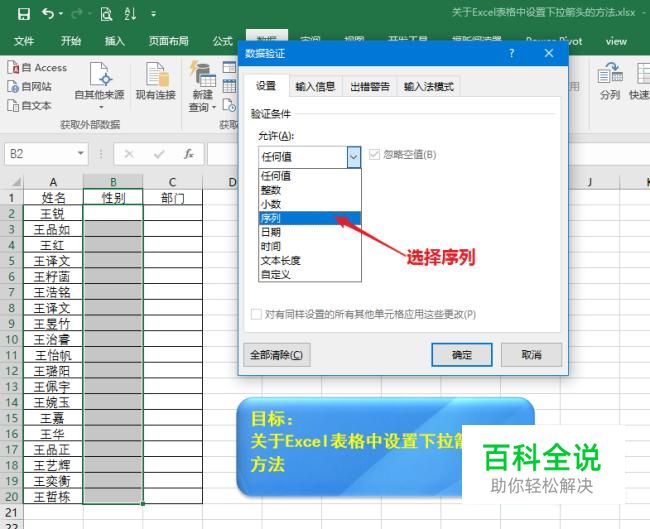Click the Redo arrow icon

click(77, 14)
